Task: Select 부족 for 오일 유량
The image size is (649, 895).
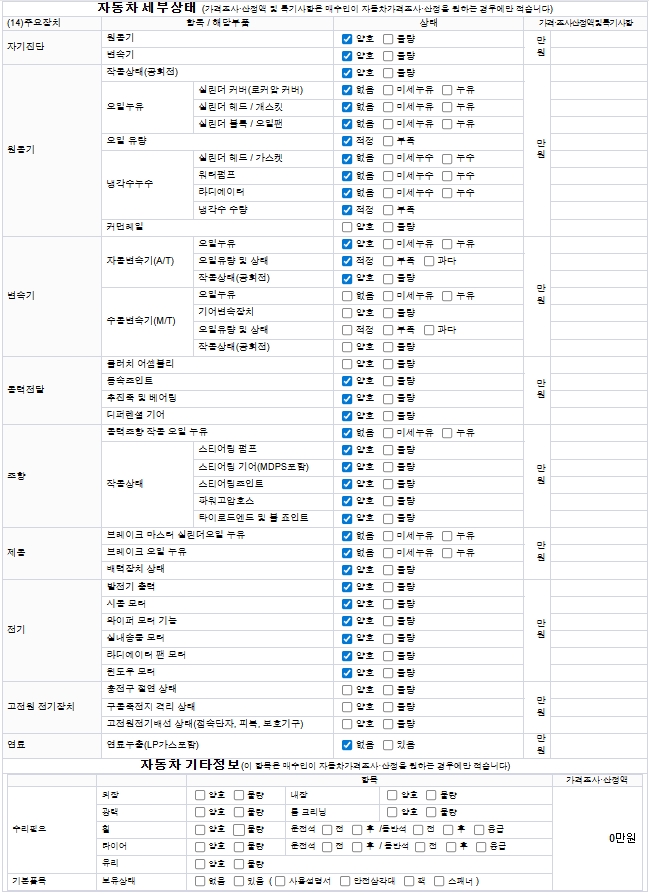Action: point(388,140)
